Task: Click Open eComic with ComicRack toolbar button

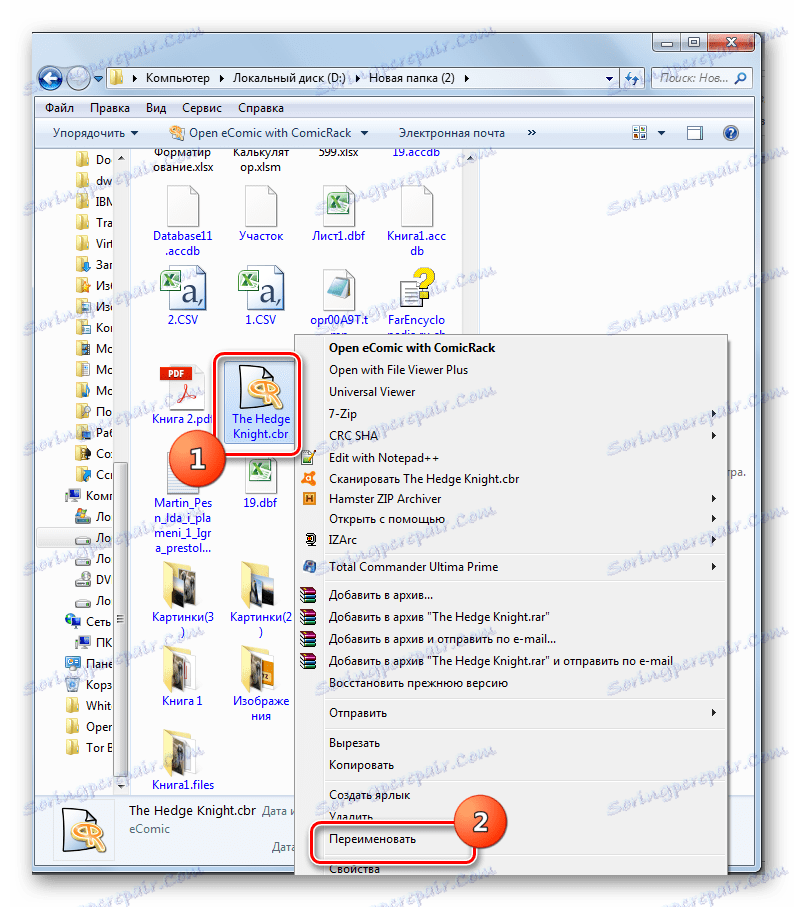Action: click(260, 133)
